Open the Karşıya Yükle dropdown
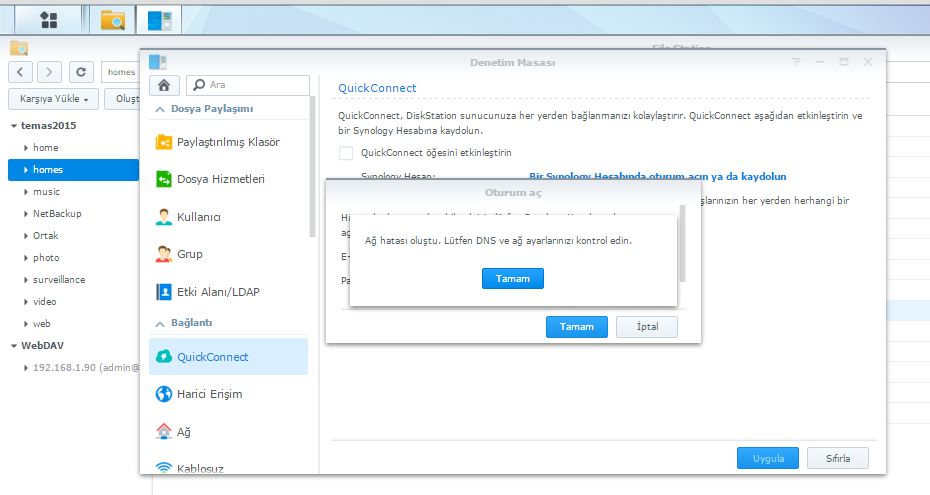This screenshot has width=930, height=495. coord(54,99)
